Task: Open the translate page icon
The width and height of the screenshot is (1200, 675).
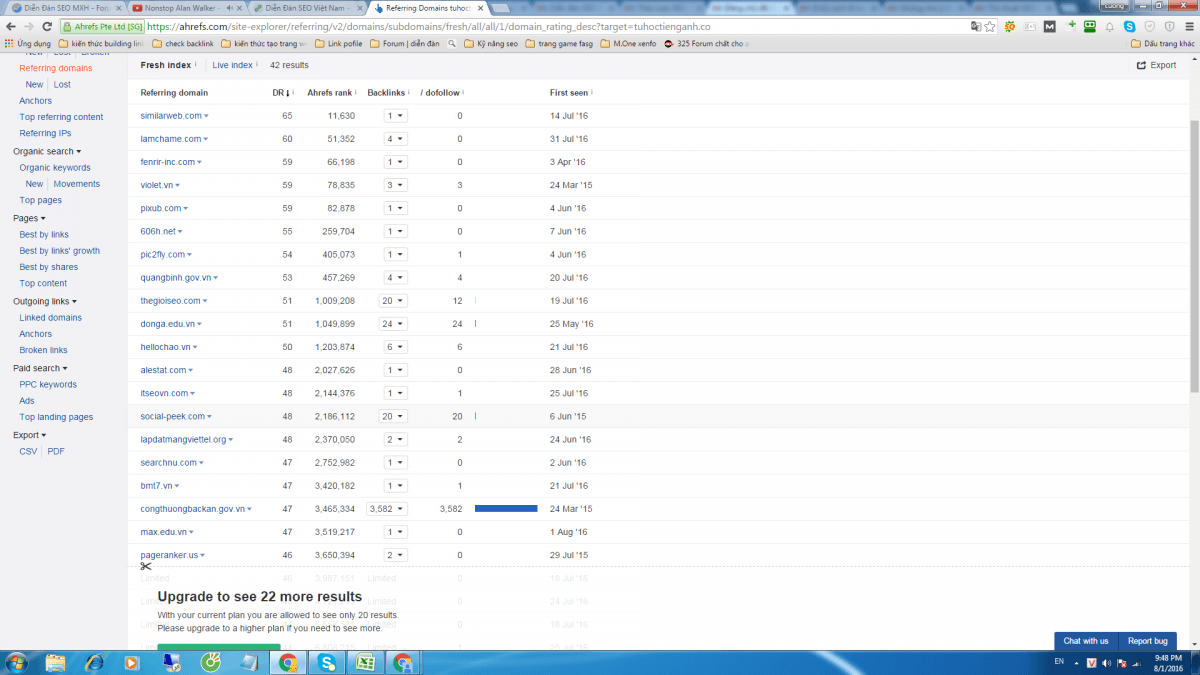Action: (975, 27)
